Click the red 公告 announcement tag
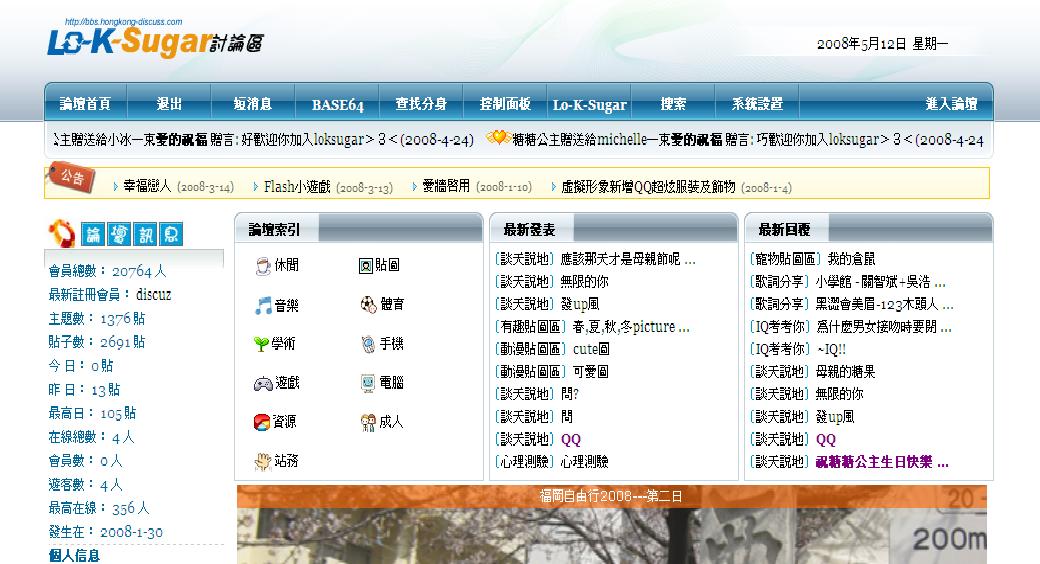 tap(71, 178)
